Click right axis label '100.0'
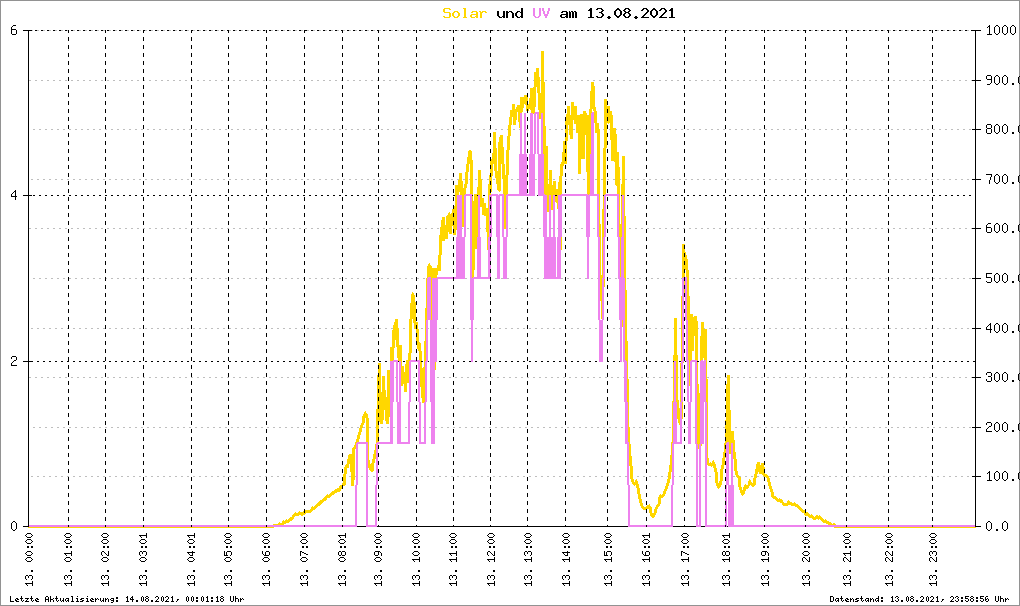Screen dimensions: 1020x606 (1000, 477)
